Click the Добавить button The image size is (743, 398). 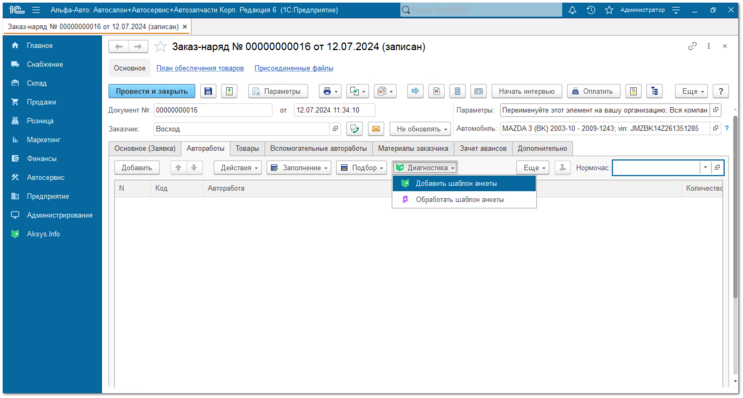point(137,168)
